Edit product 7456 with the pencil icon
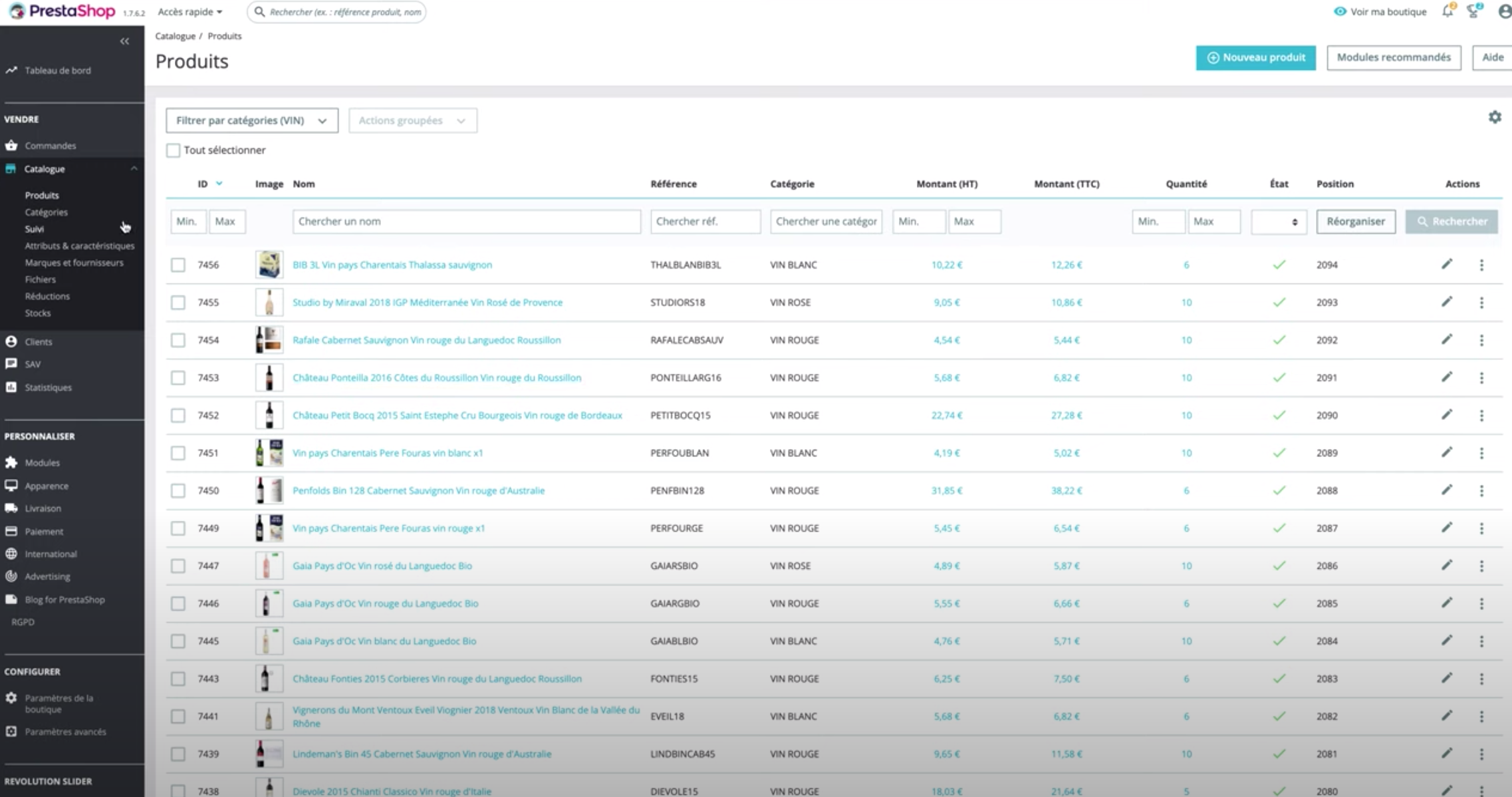The height and width of the screenshot is (797, 1512). click(1447, 264)
